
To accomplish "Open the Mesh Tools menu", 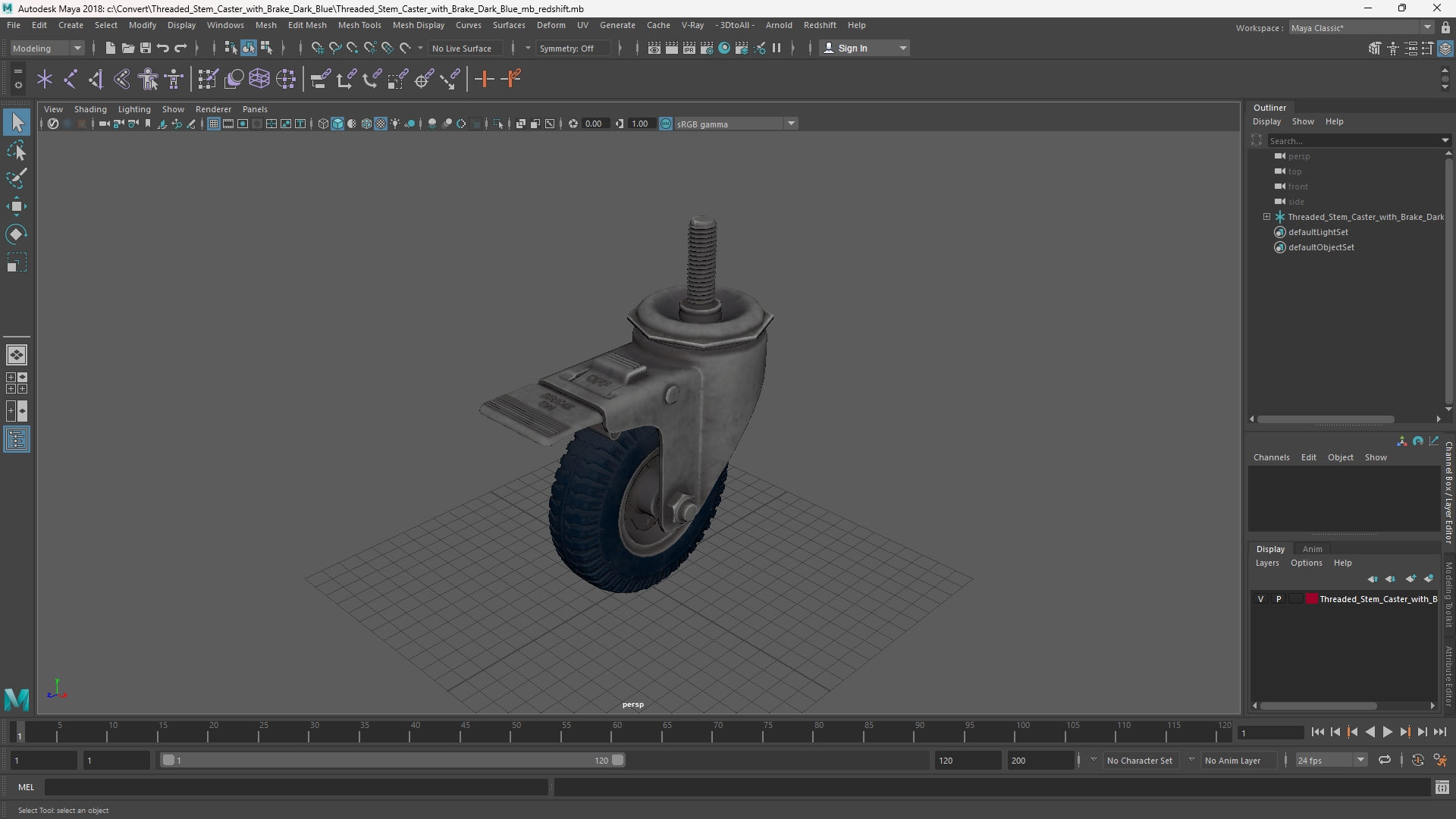I will [359, 25].
